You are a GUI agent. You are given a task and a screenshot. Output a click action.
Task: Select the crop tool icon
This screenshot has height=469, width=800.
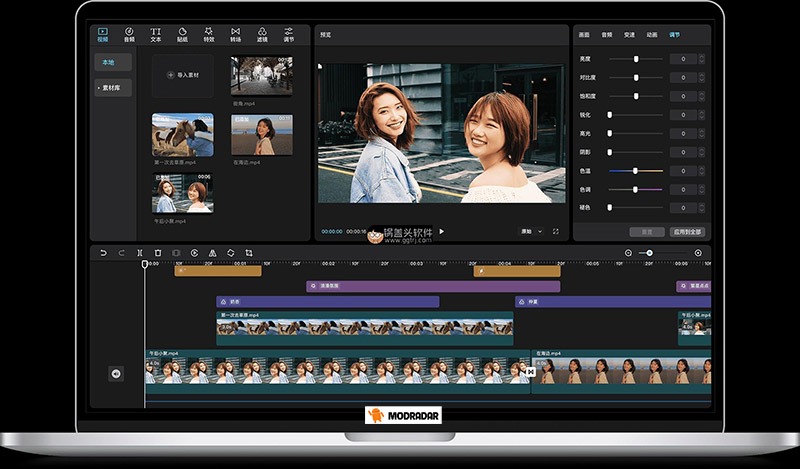[249, 253]
